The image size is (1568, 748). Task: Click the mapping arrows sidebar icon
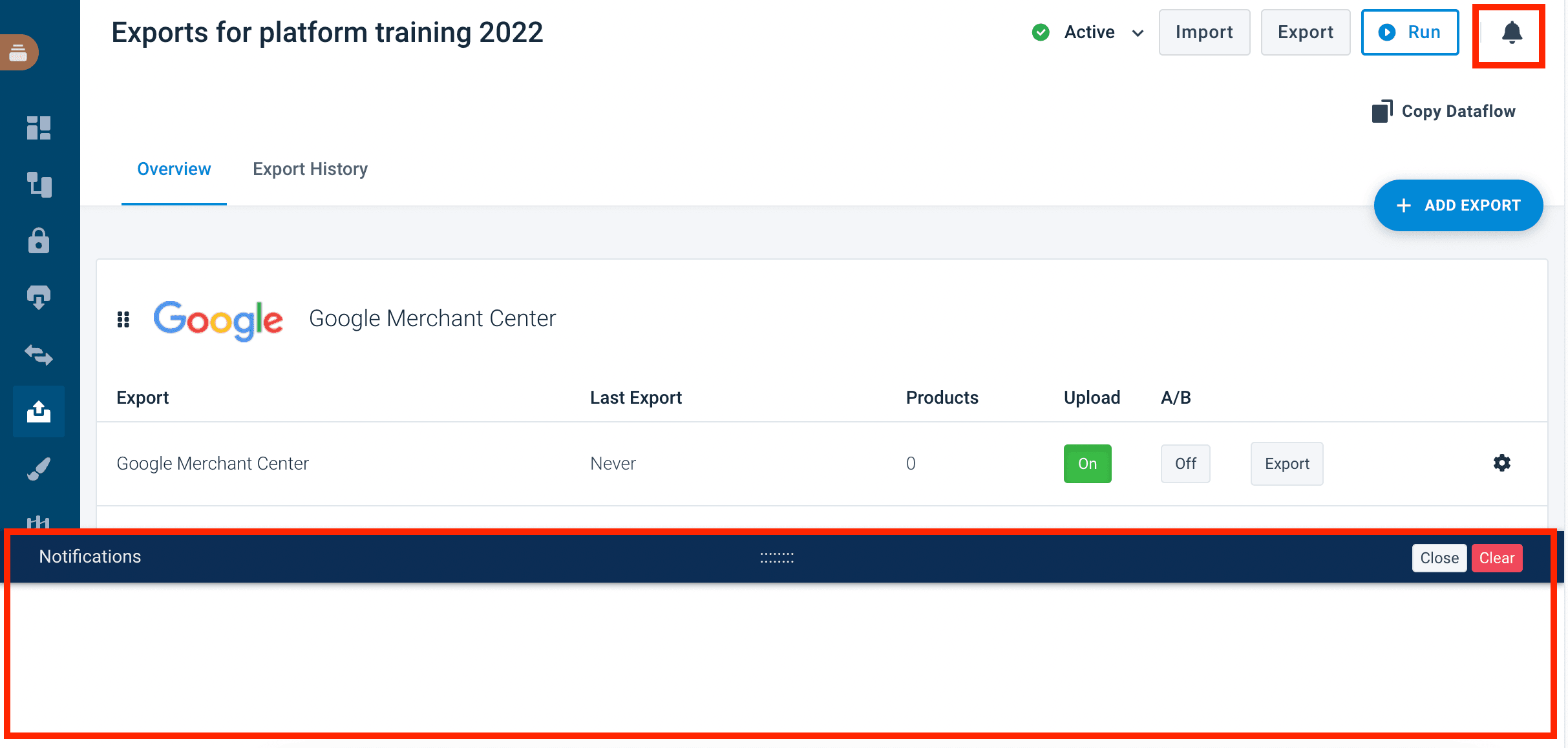(39, 355)
